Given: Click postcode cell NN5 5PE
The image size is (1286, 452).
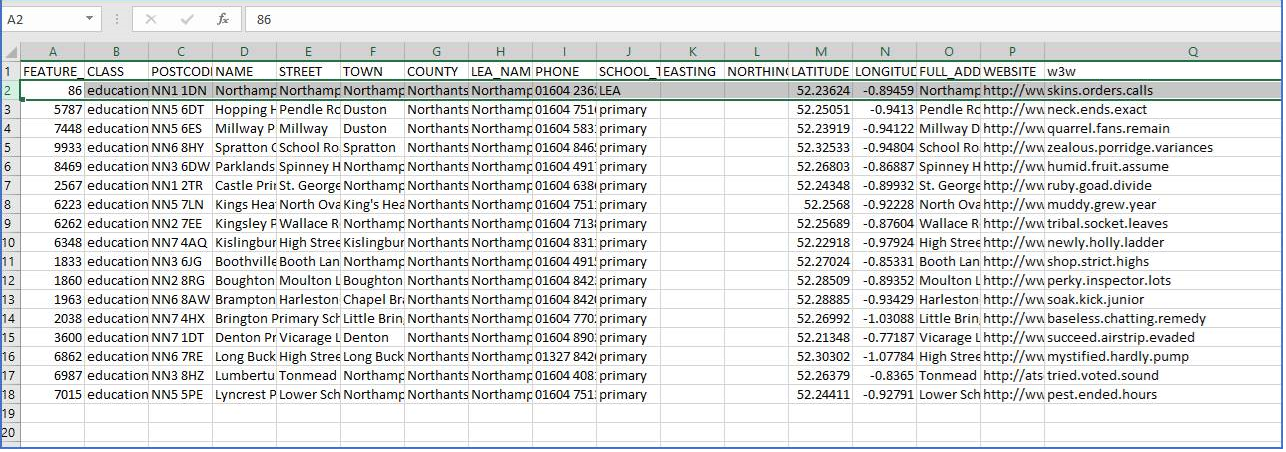Looking at the screenshot, I should coord(181,394).
